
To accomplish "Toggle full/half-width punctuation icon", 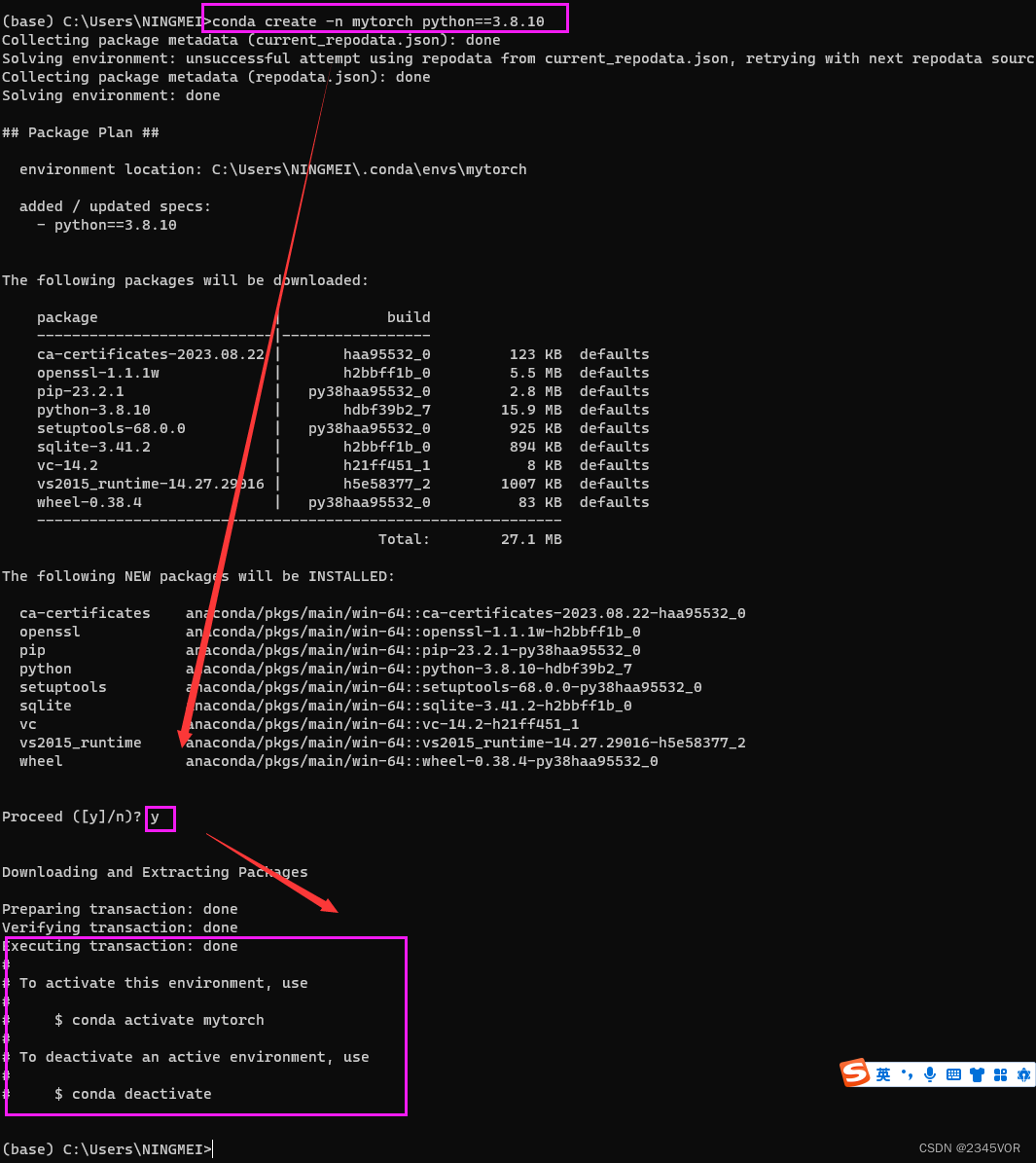I will pyautogui.click(x=908, y=1073).
